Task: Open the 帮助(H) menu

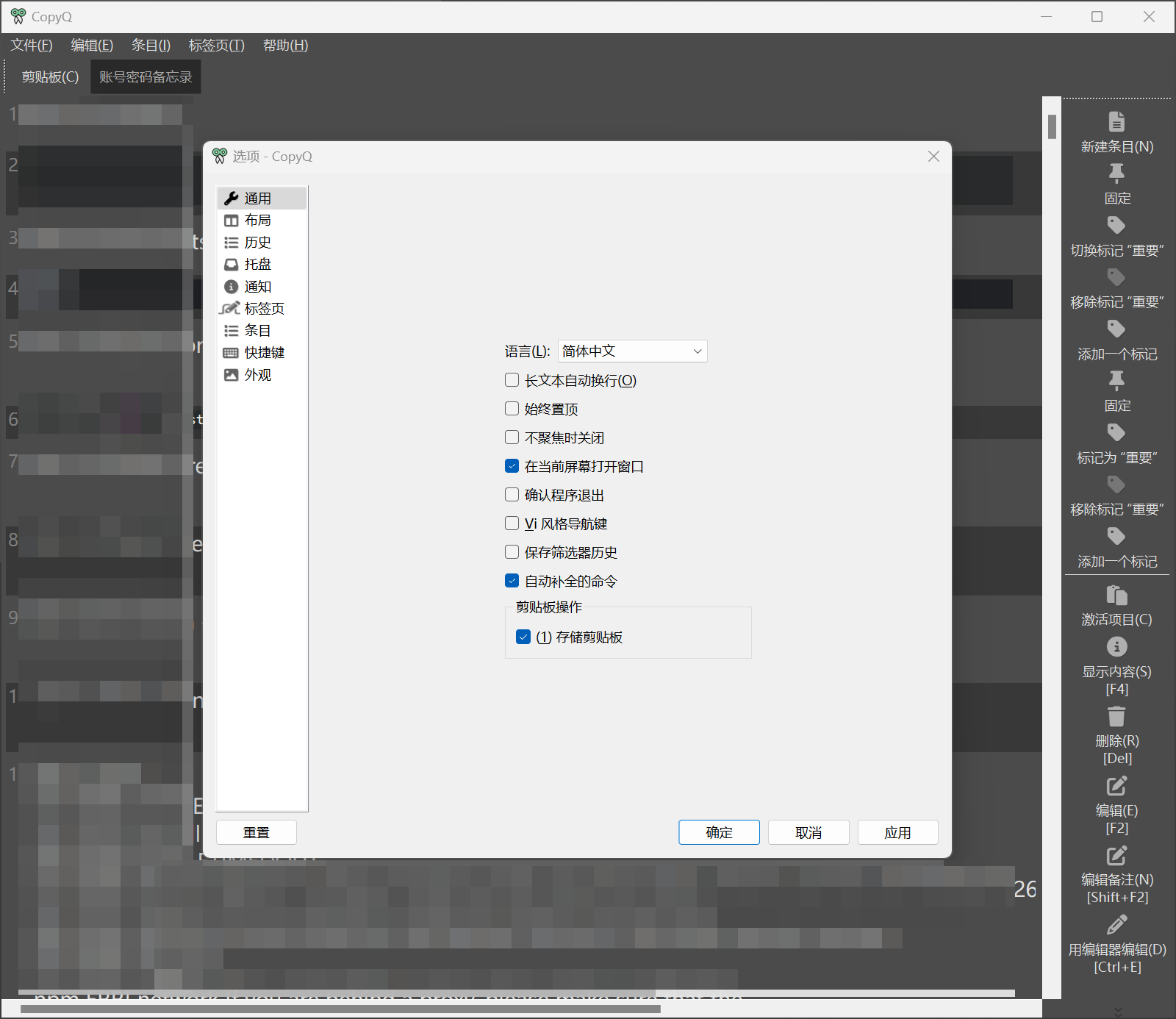Action: (x=285, y=46)
